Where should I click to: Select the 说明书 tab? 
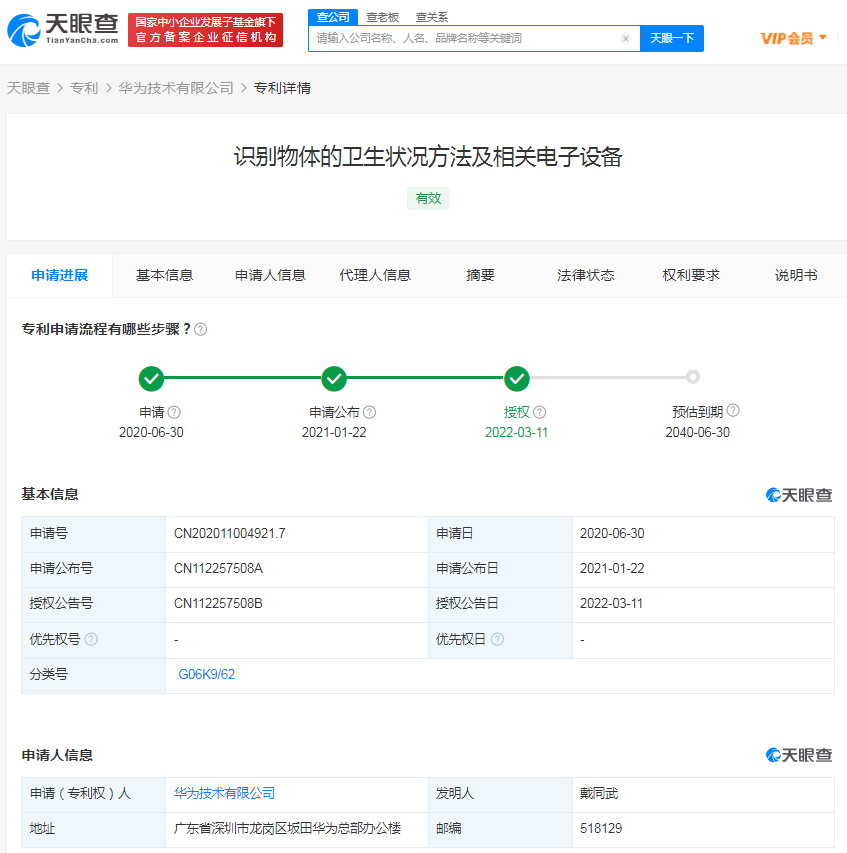[796, 275]
